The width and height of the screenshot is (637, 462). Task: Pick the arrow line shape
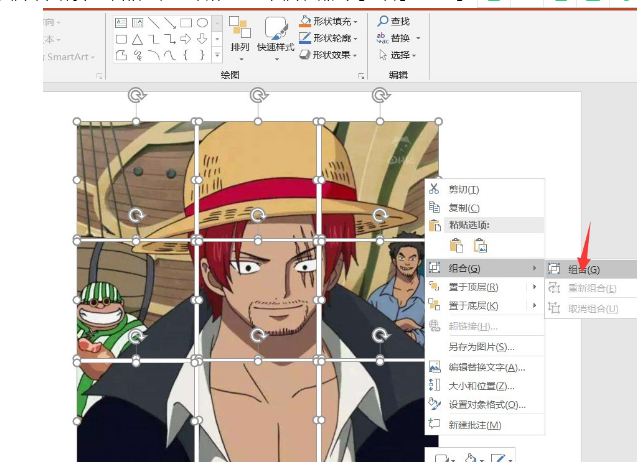tap(170, 23)
